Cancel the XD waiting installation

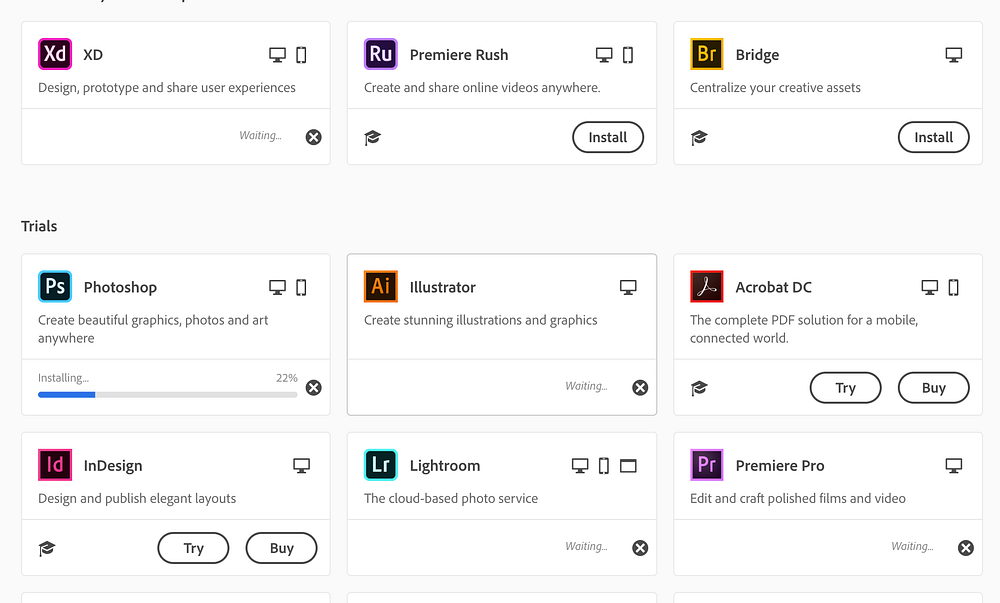pyautogui.click(x=314, y=137)
